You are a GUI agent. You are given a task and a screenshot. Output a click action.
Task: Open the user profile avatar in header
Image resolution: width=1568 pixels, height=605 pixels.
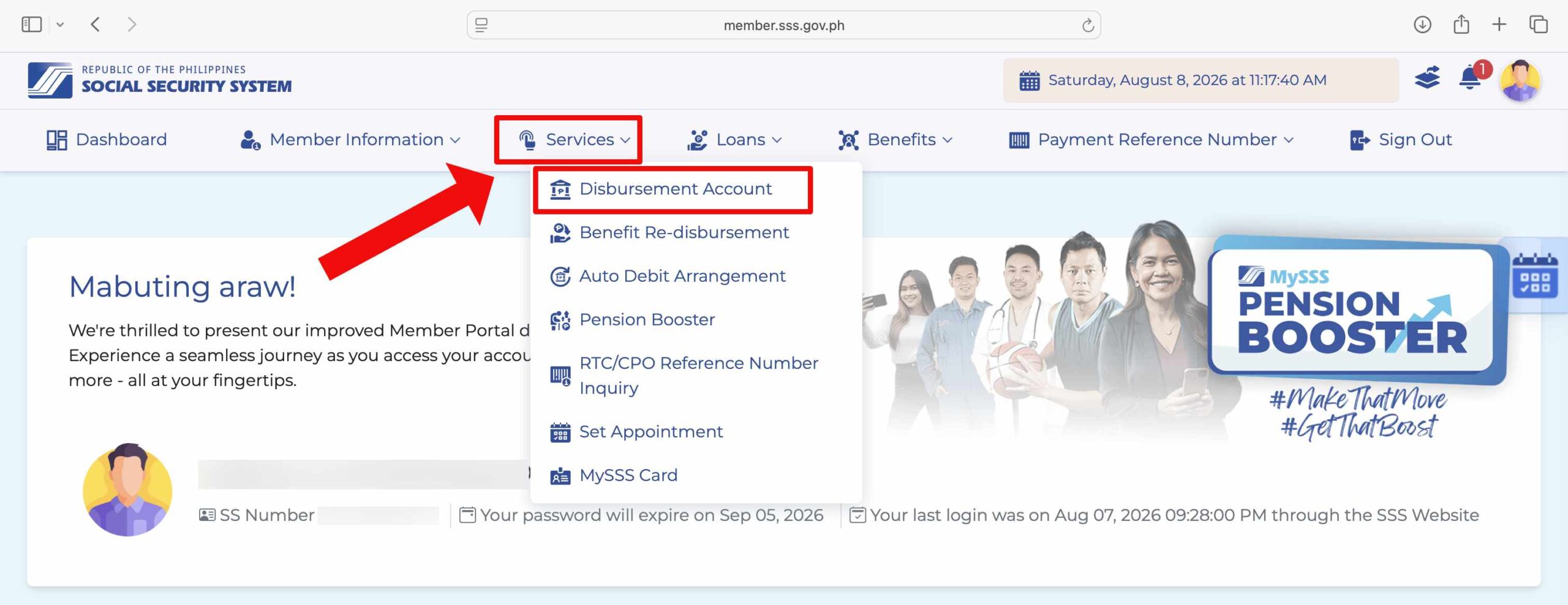(1520, 80)
